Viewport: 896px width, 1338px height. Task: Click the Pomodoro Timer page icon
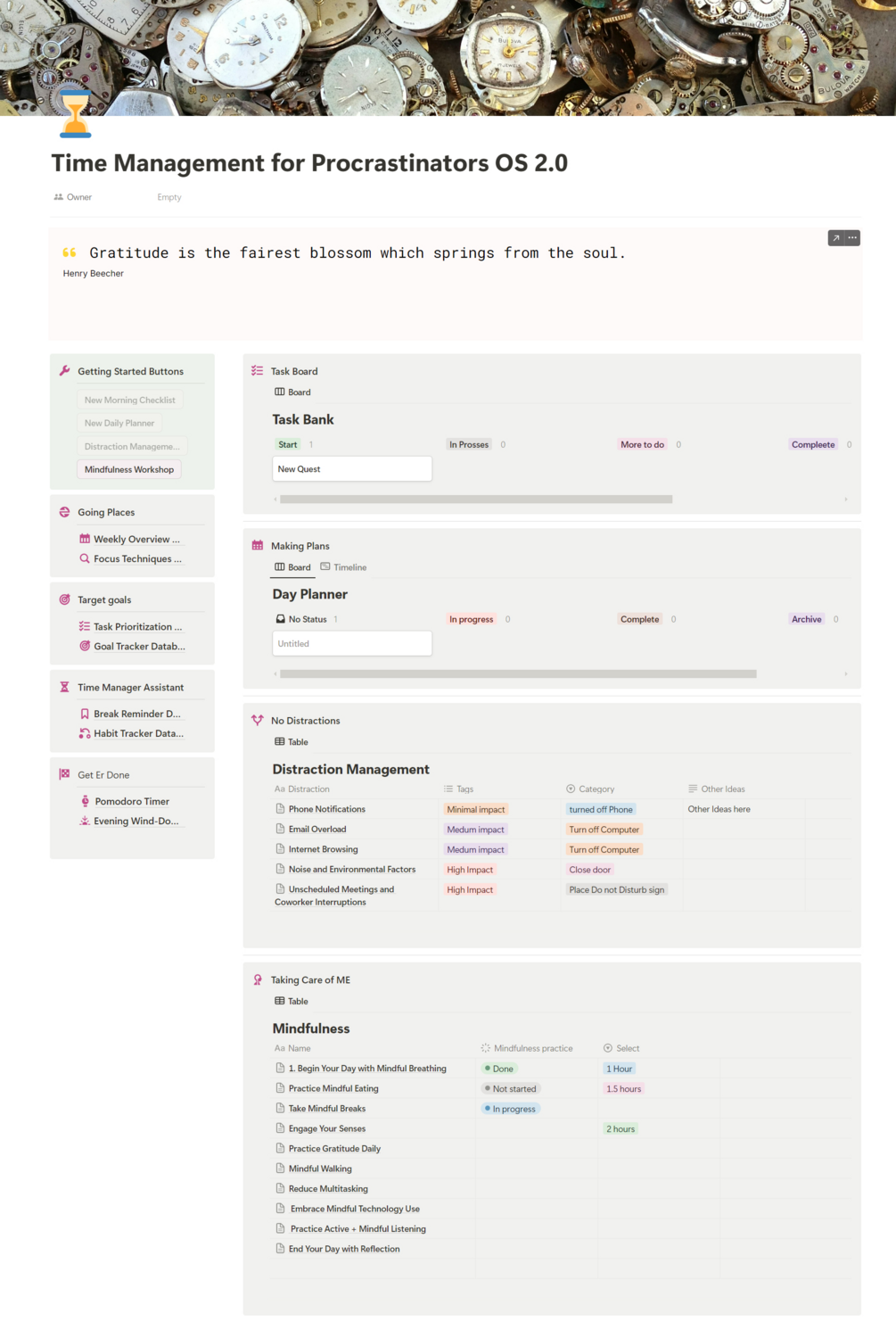point(85,801)
